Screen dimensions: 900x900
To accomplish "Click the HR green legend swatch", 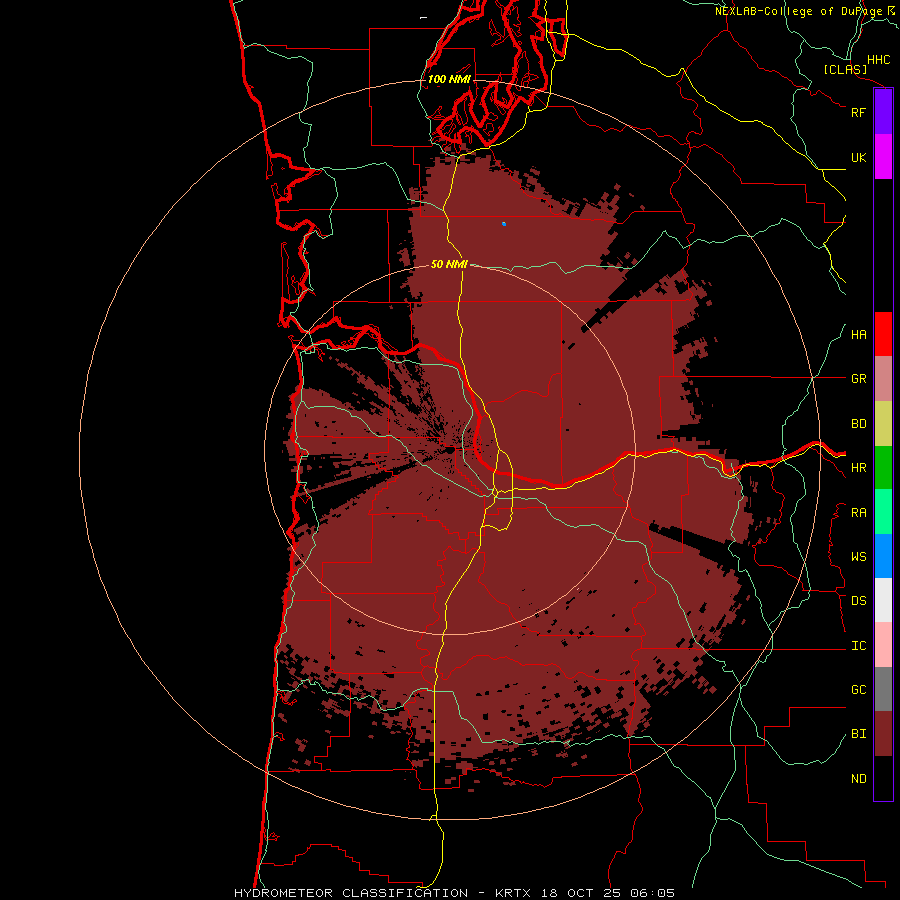I will (883, 468).
